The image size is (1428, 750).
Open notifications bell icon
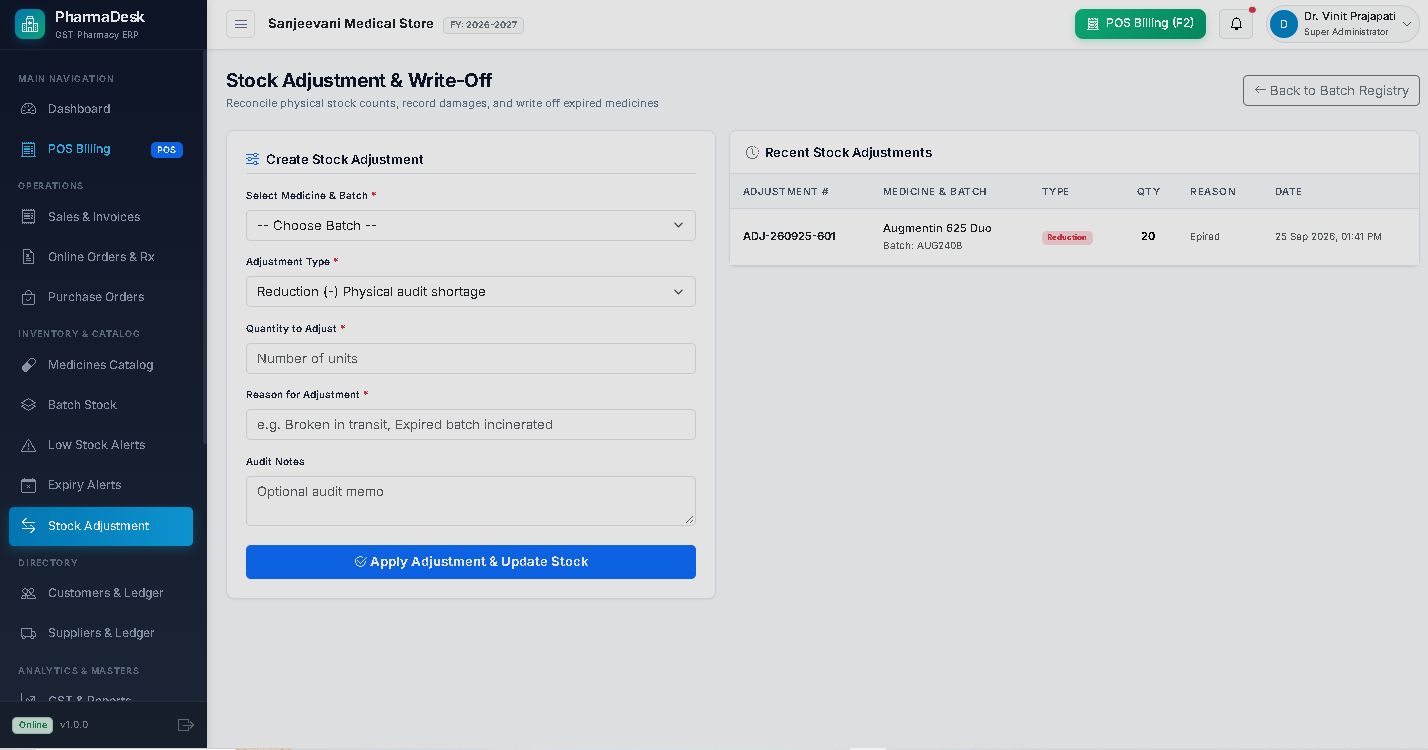coord(1237,24)
